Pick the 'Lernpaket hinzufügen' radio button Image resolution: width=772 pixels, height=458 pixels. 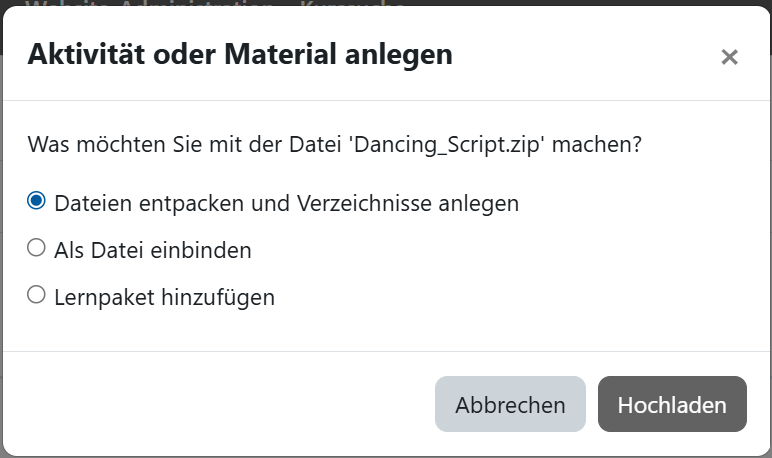(37, 295)
